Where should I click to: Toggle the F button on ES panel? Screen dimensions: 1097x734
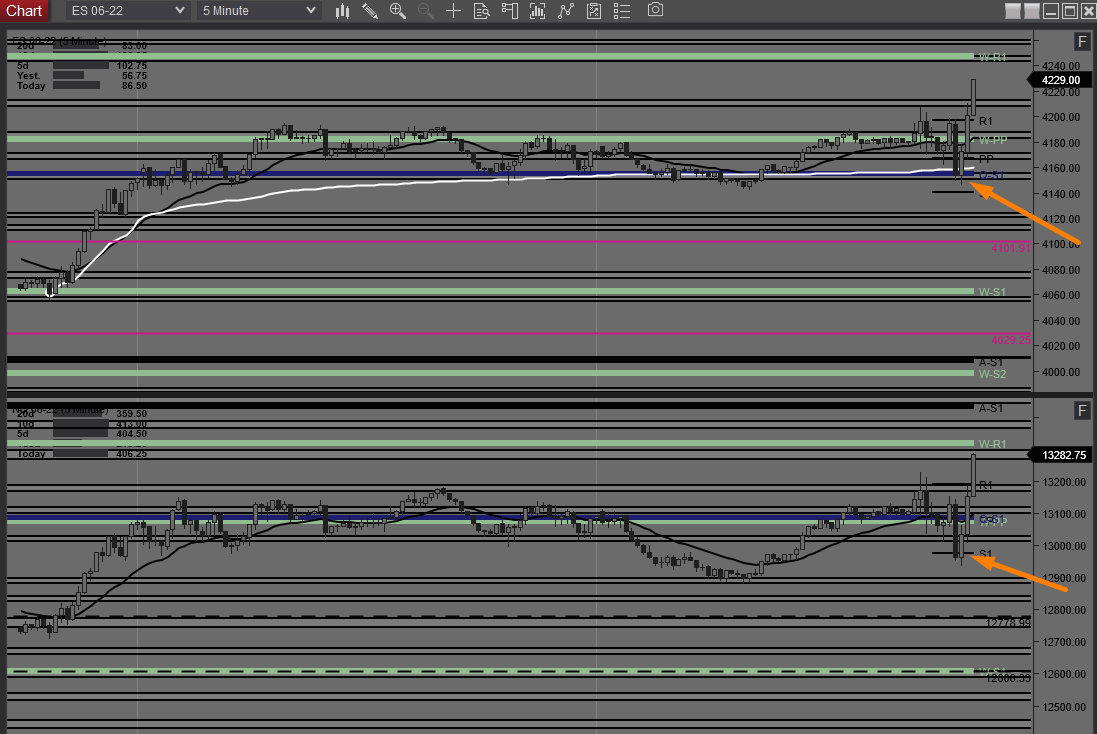[x=1082, y=41]
